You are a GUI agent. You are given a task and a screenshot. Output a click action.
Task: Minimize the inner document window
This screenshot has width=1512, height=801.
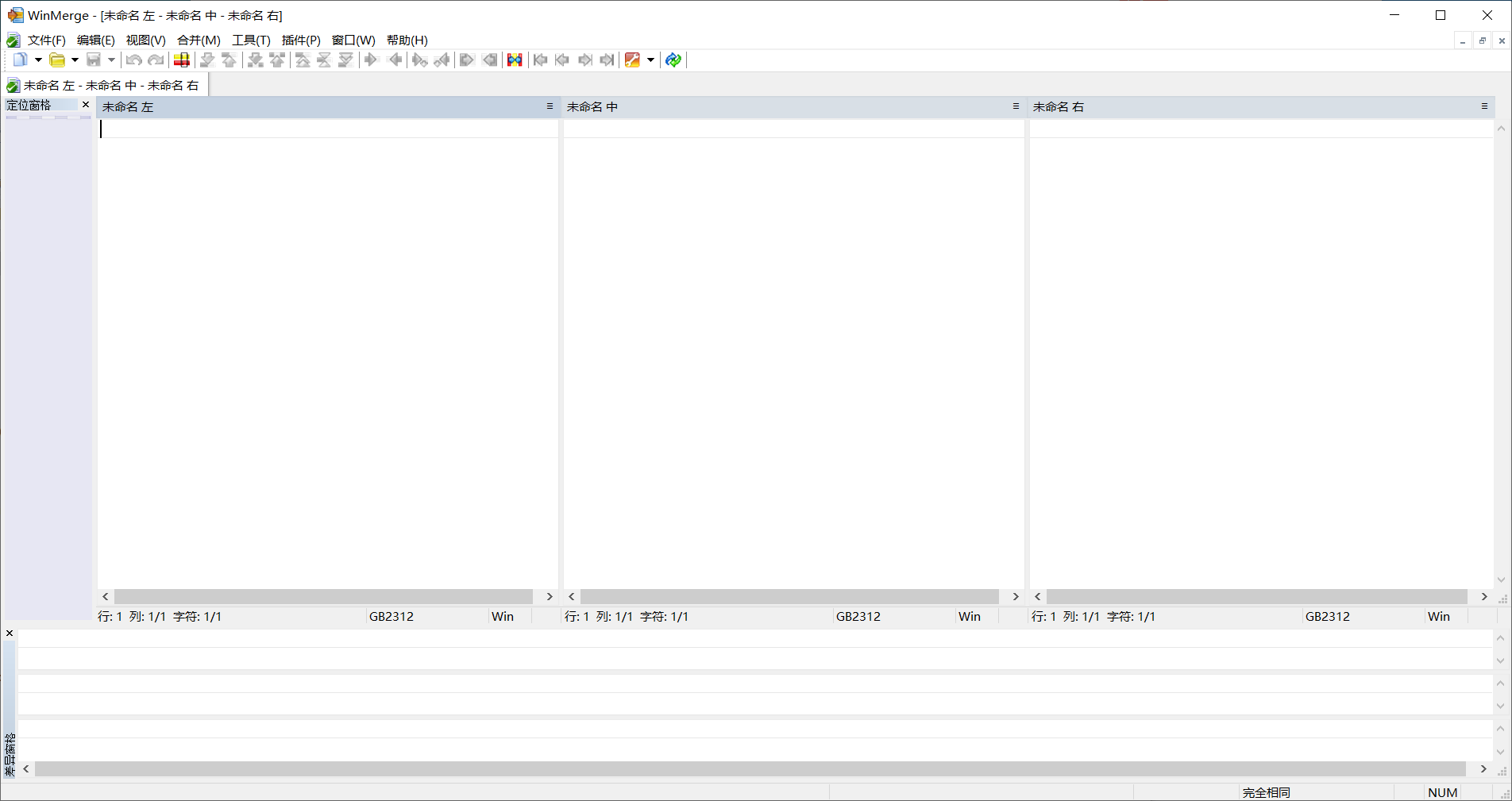pos(1463,40)
